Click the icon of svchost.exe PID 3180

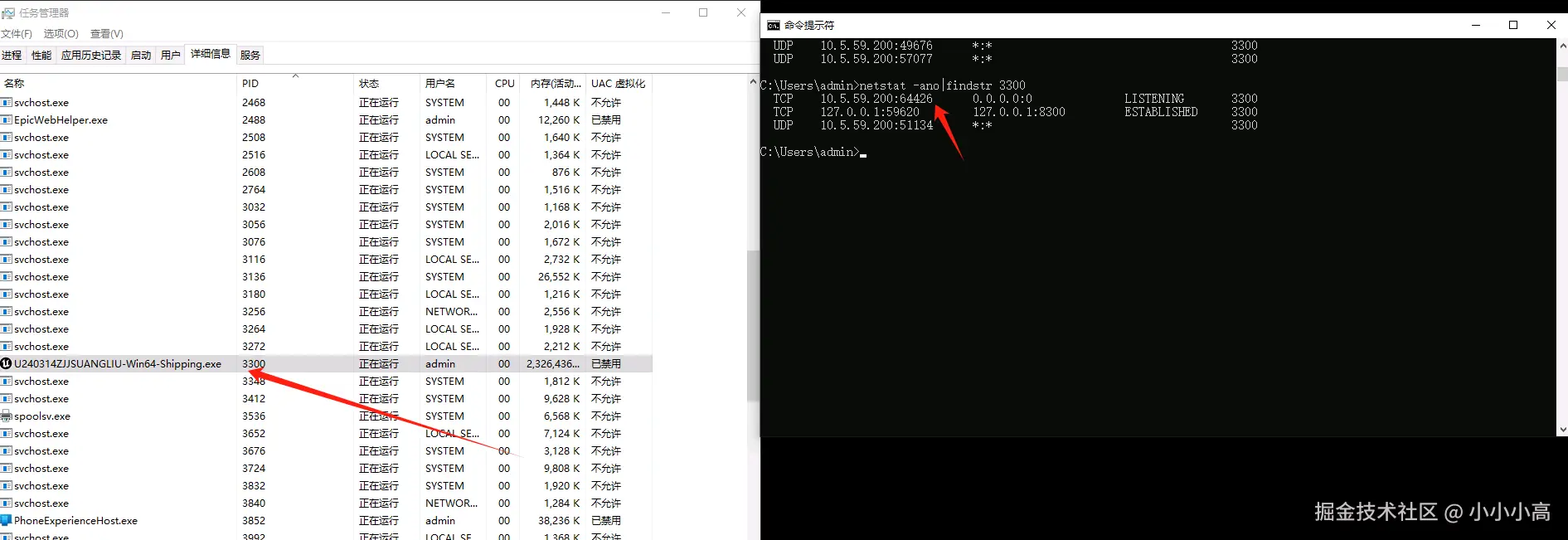click(x=7, y=294)
